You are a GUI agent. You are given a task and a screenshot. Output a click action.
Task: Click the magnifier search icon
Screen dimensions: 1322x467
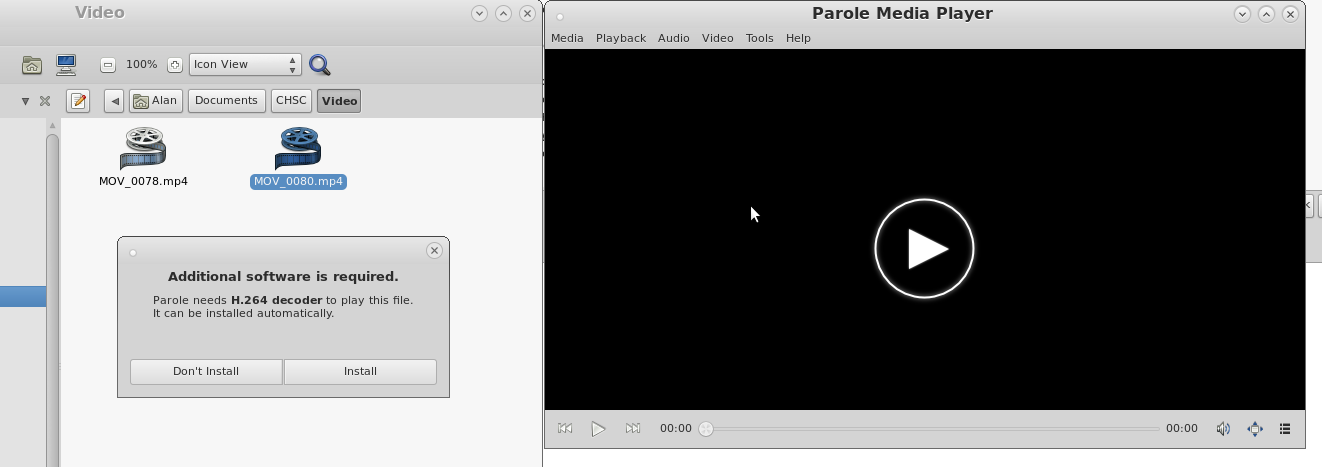point(320,65)
